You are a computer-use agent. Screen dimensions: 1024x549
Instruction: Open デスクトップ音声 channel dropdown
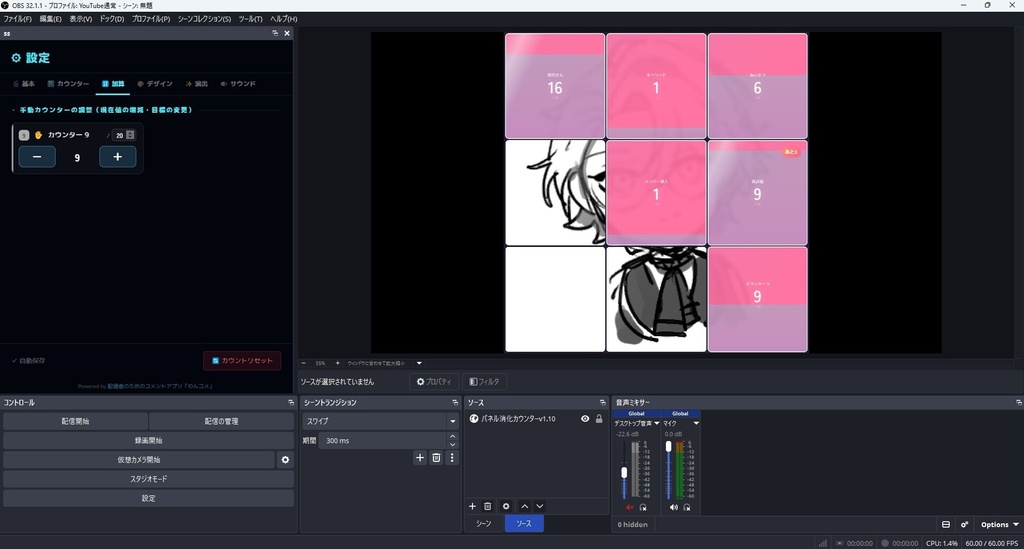pos(657,423)
